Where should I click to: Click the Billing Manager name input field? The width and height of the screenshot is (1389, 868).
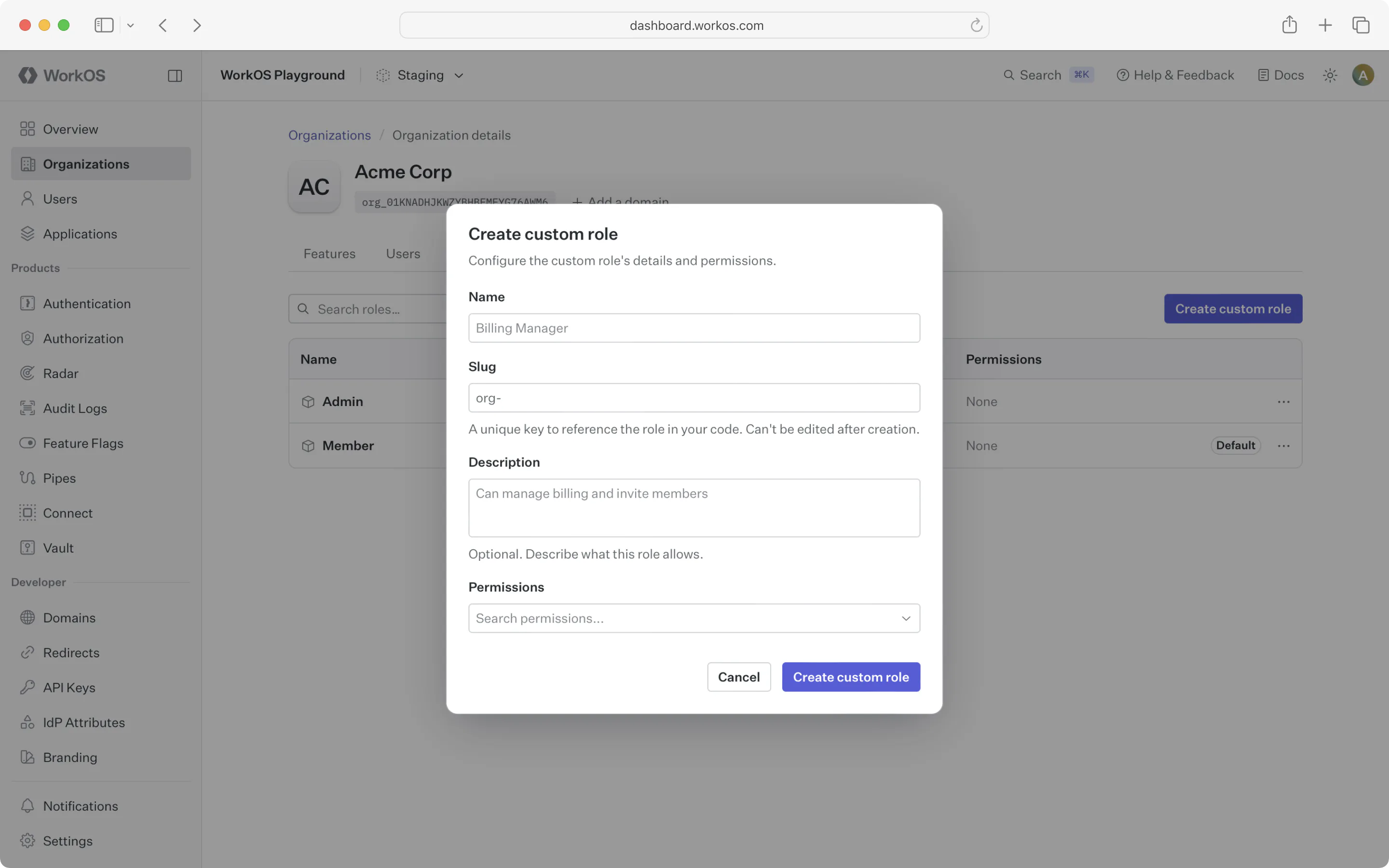click(x=694, y=328)
